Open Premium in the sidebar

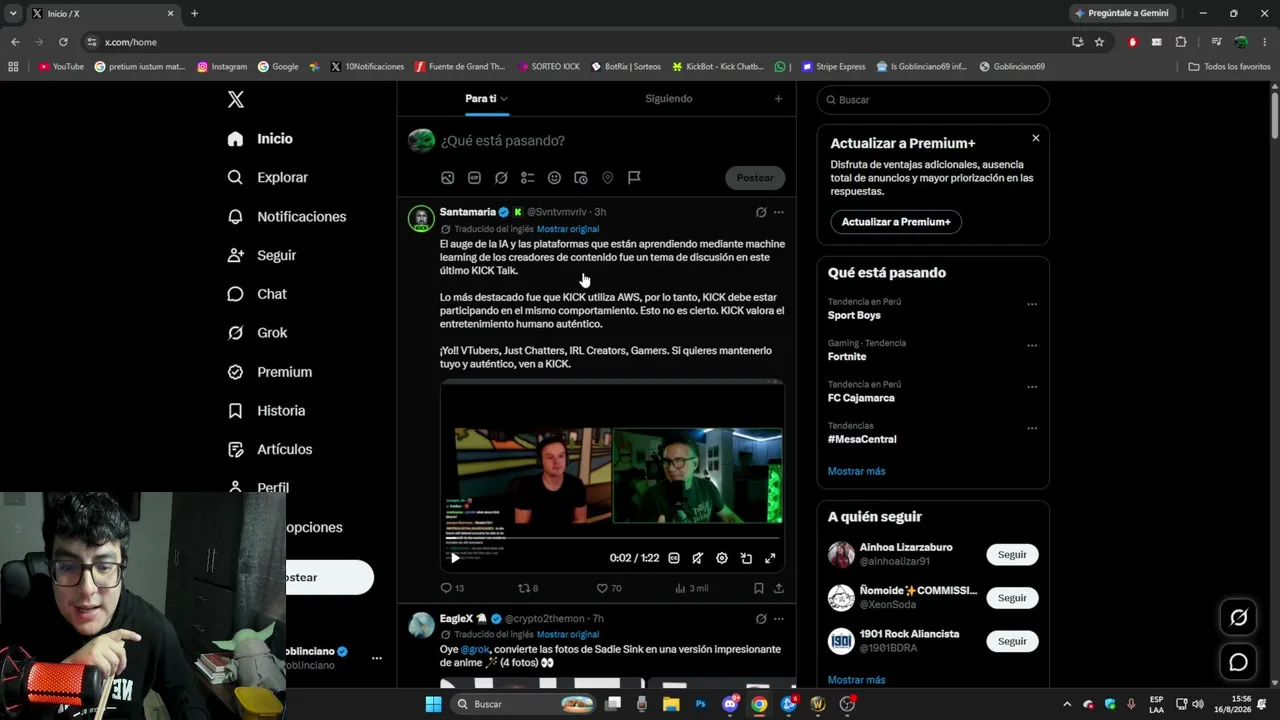[x=270, y=372]
